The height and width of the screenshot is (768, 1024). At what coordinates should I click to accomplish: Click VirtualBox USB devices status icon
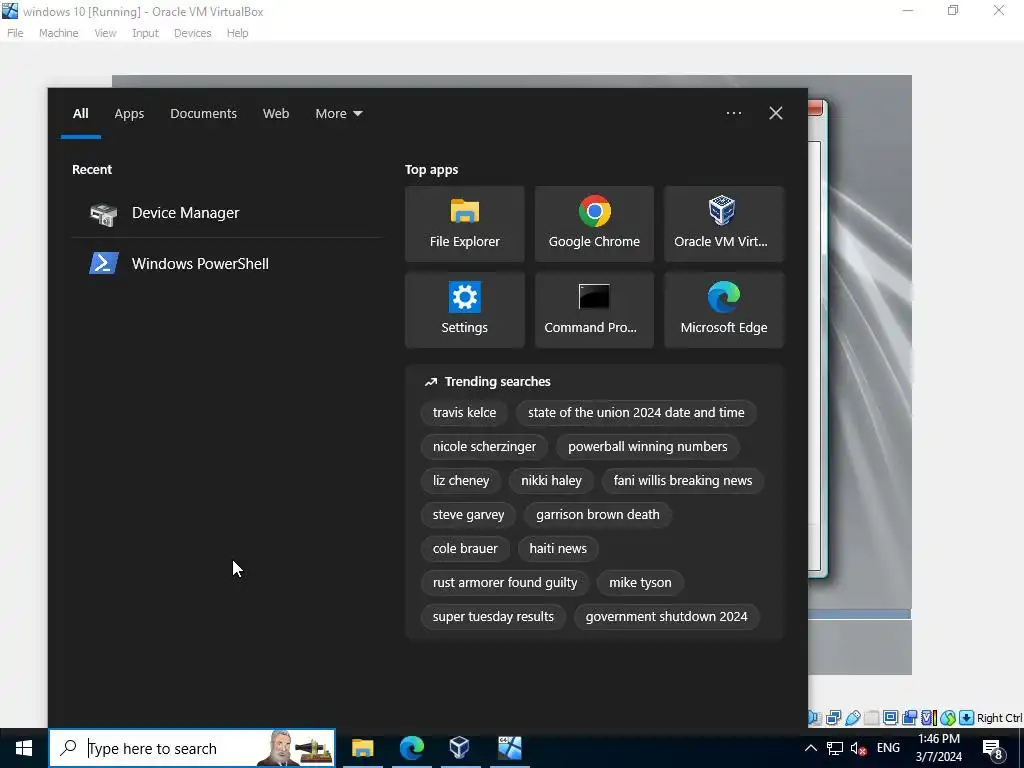[x=853, y=718]
